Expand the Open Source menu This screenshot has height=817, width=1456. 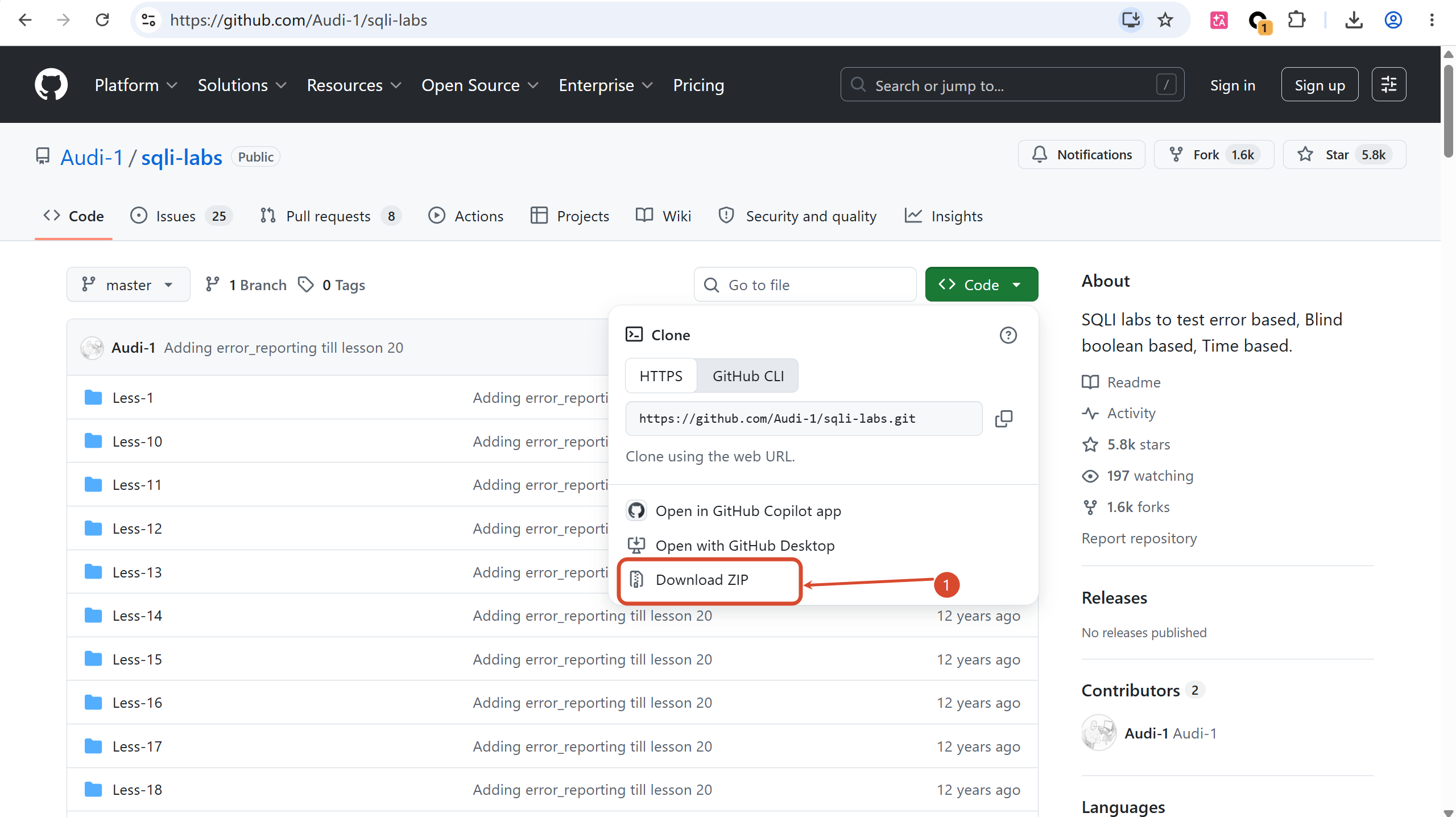coord(480,85)
